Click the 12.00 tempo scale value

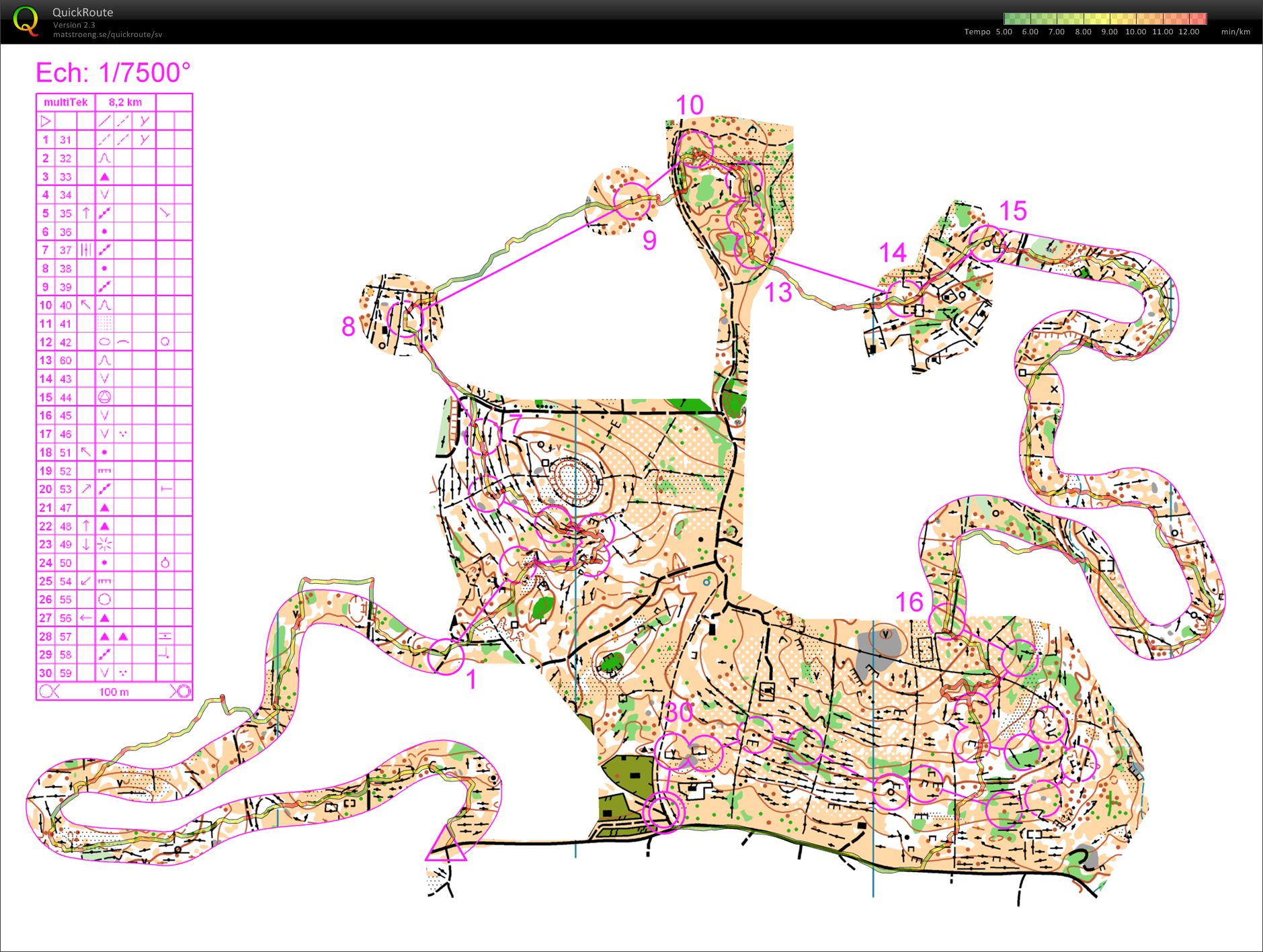(1188, 32)
